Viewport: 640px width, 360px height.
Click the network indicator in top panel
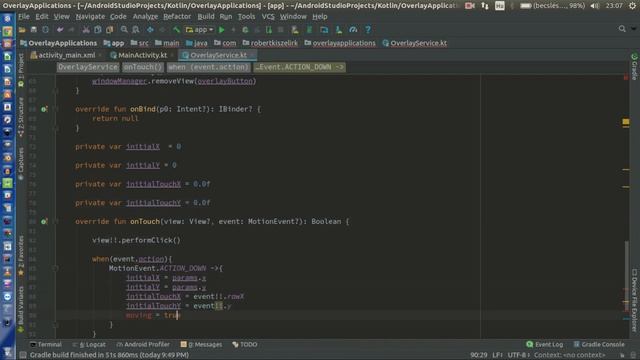coord(485,6)
